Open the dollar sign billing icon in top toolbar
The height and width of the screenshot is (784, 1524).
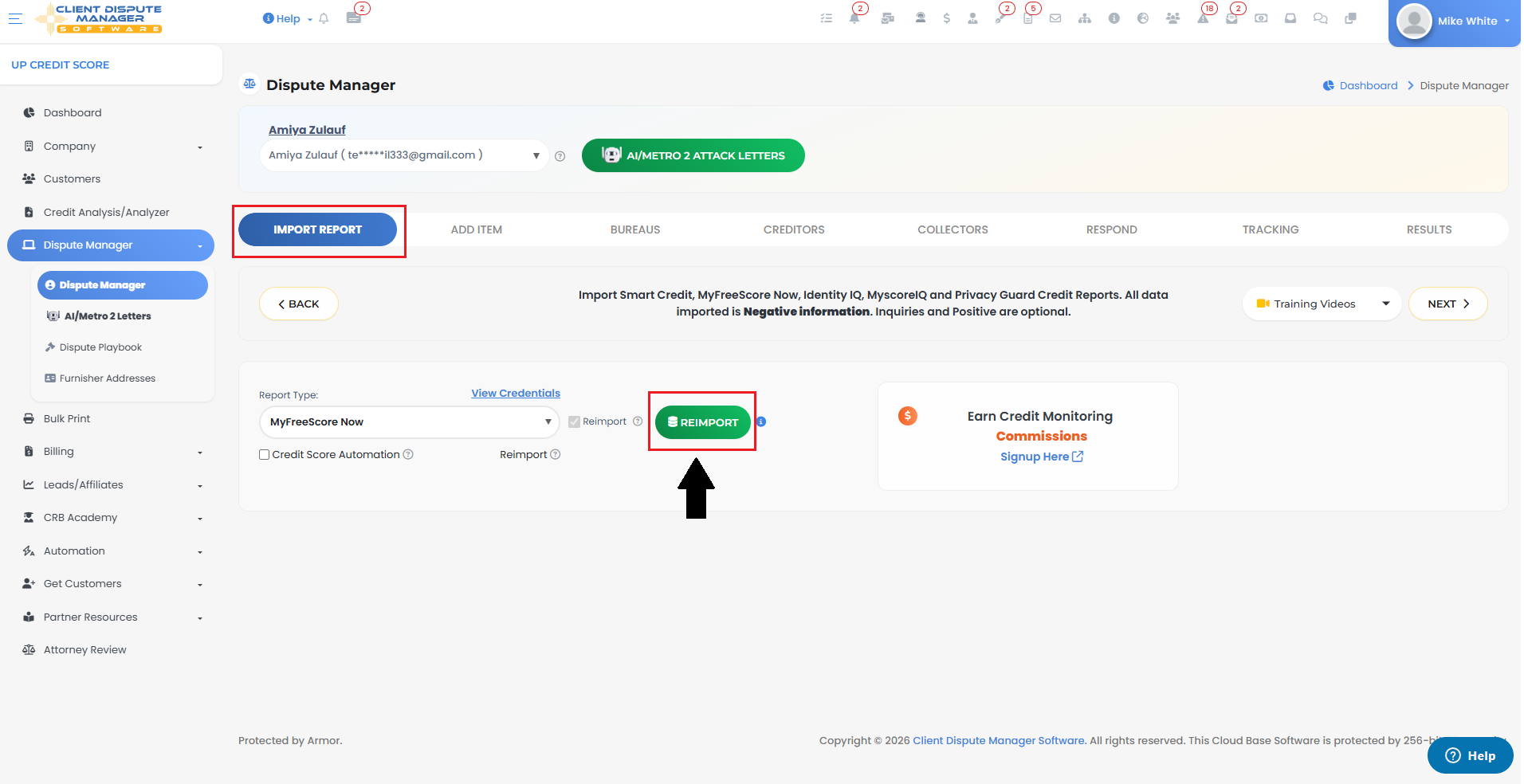tap(946, 18)
